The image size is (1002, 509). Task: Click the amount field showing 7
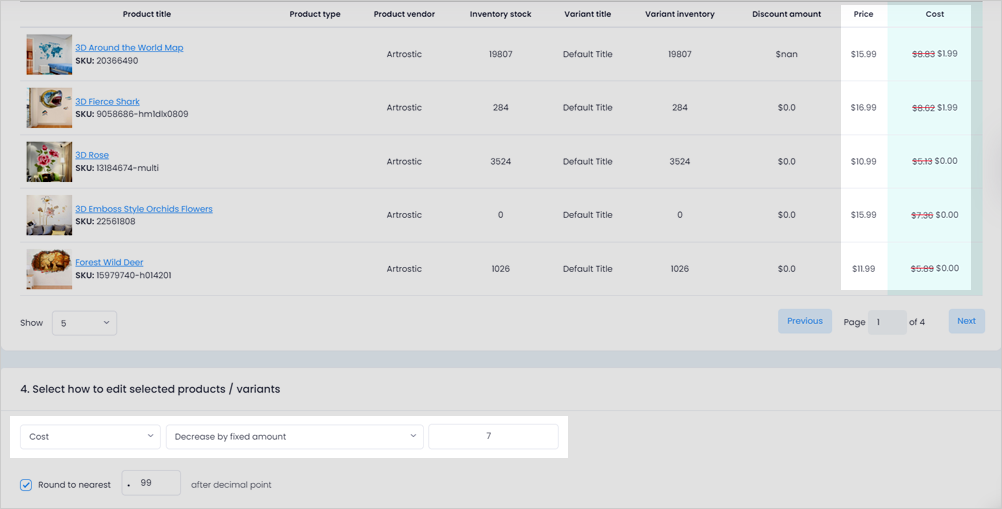pyautogui.click(x=493, y=436)
